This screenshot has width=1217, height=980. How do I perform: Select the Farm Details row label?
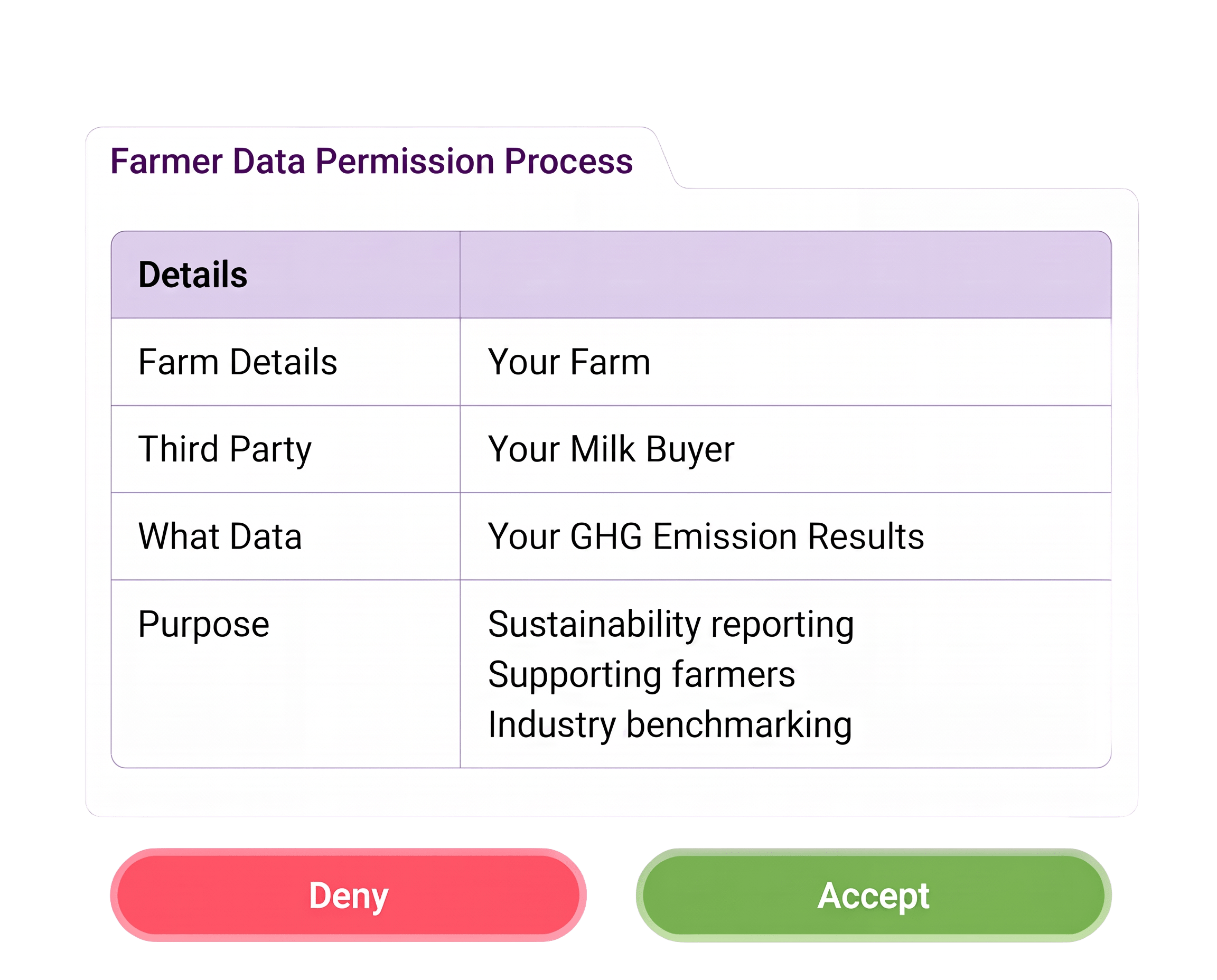click(238, 362)
